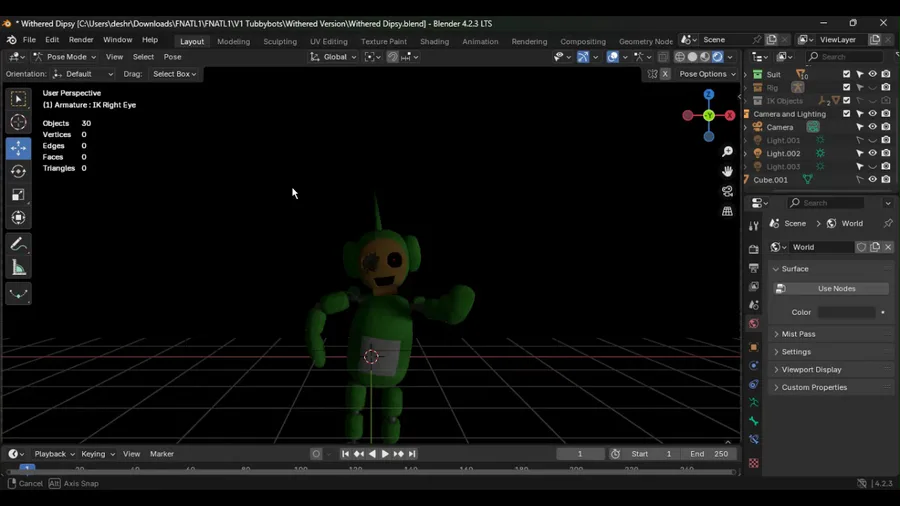Open the Physics properties tab
The height and width of the screenshot is (506, 900).
coord(754,365)
